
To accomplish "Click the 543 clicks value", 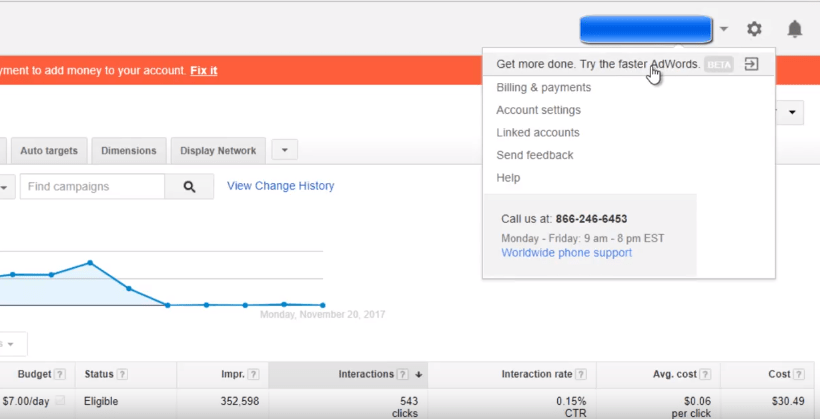I will point(405,407).
